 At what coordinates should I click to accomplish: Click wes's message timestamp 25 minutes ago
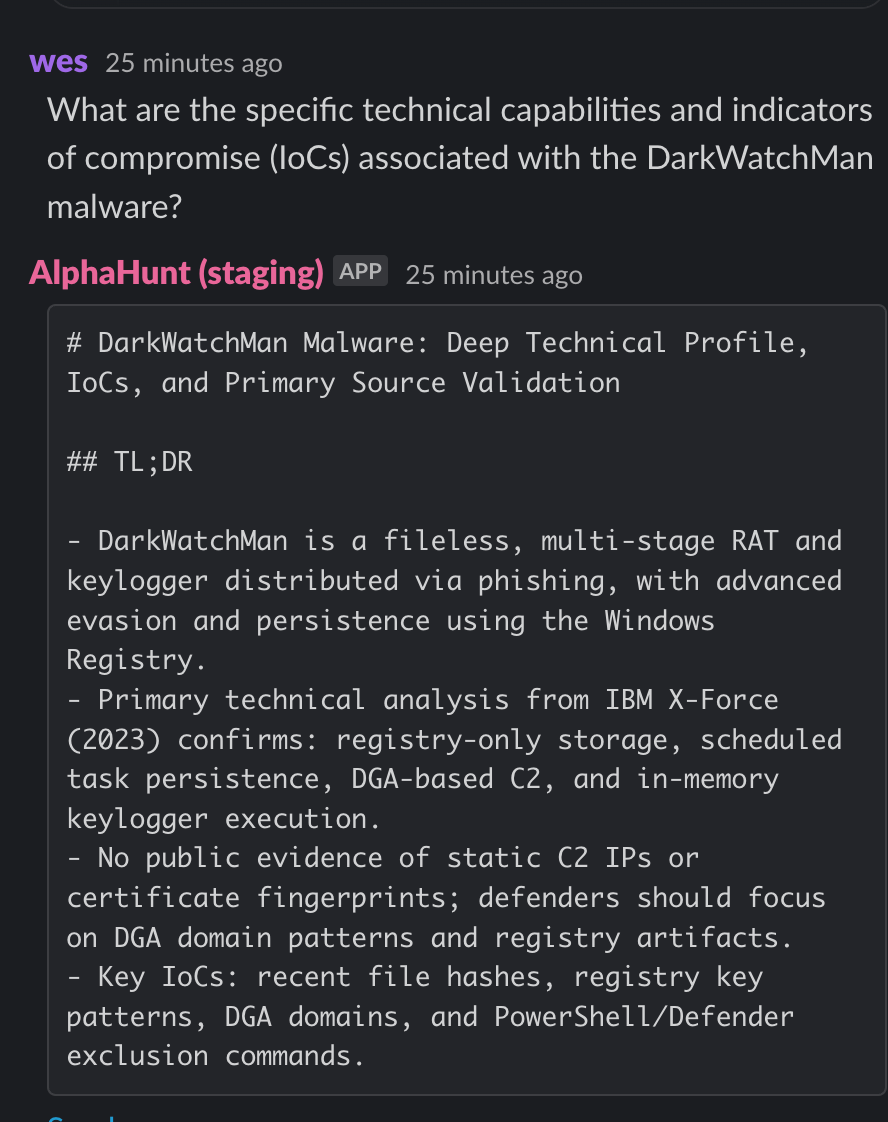194,64
